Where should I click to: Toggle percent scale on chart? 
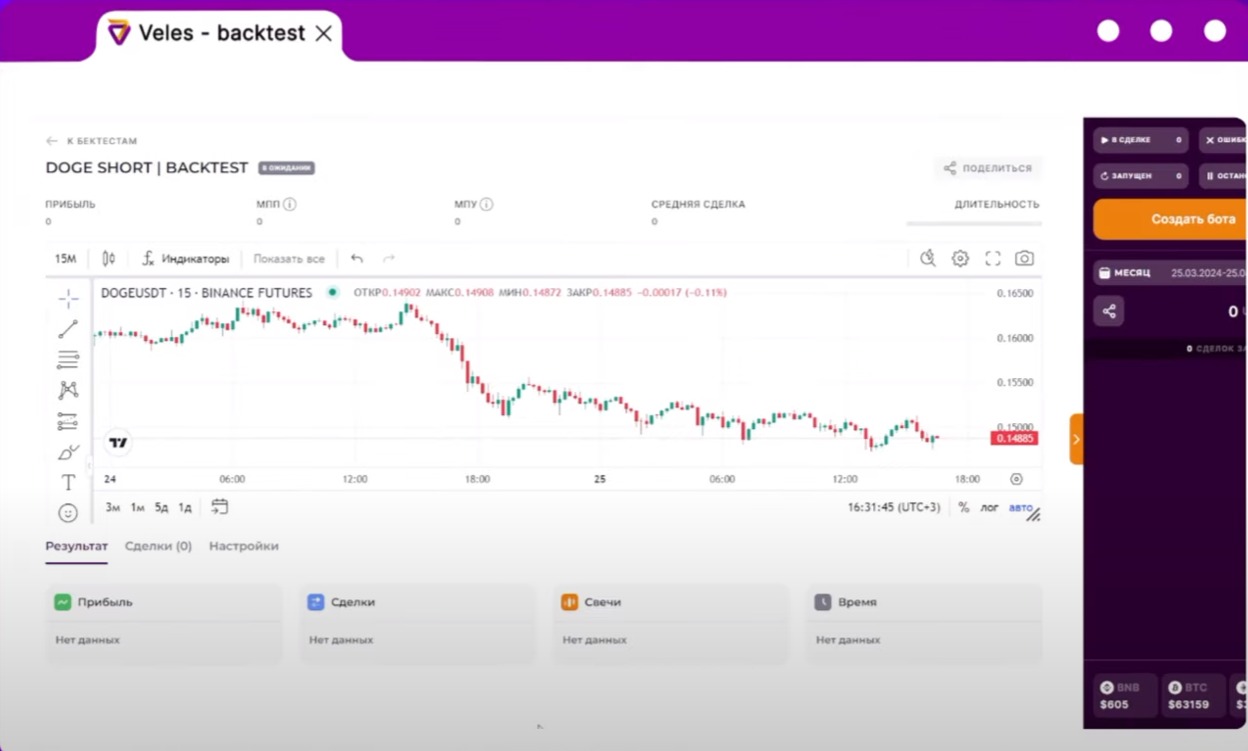pyautogui.click(x=964, y=508)
